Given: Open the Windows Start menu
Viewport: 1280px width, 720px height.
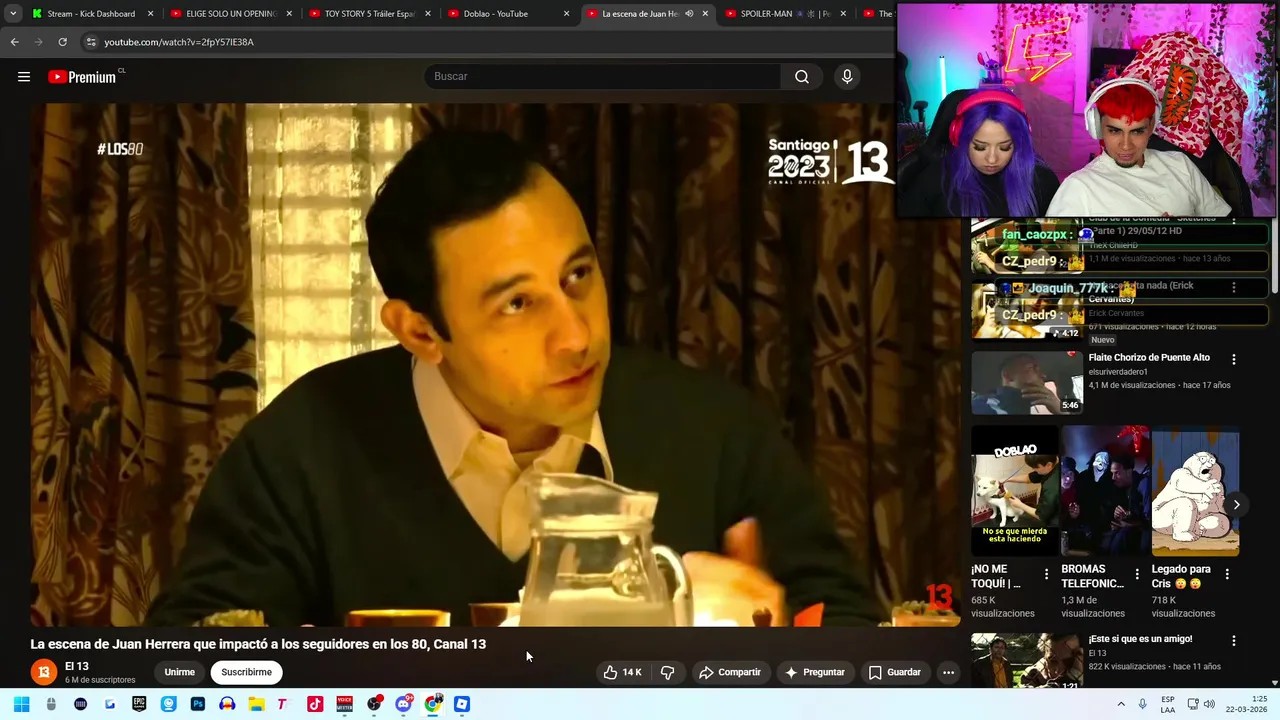Looking at the screenshot, I should pyautogui.click(x=21, y=704).
